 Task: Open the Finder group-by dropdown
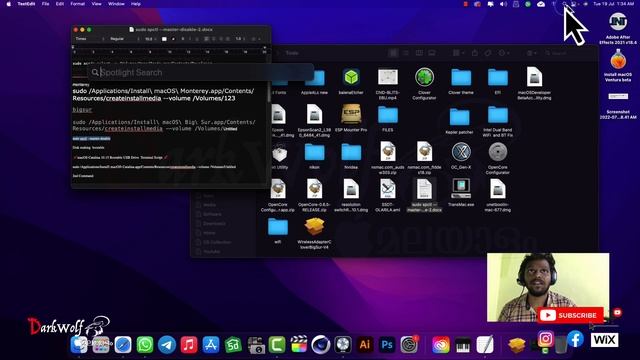[x=458, y=53]
